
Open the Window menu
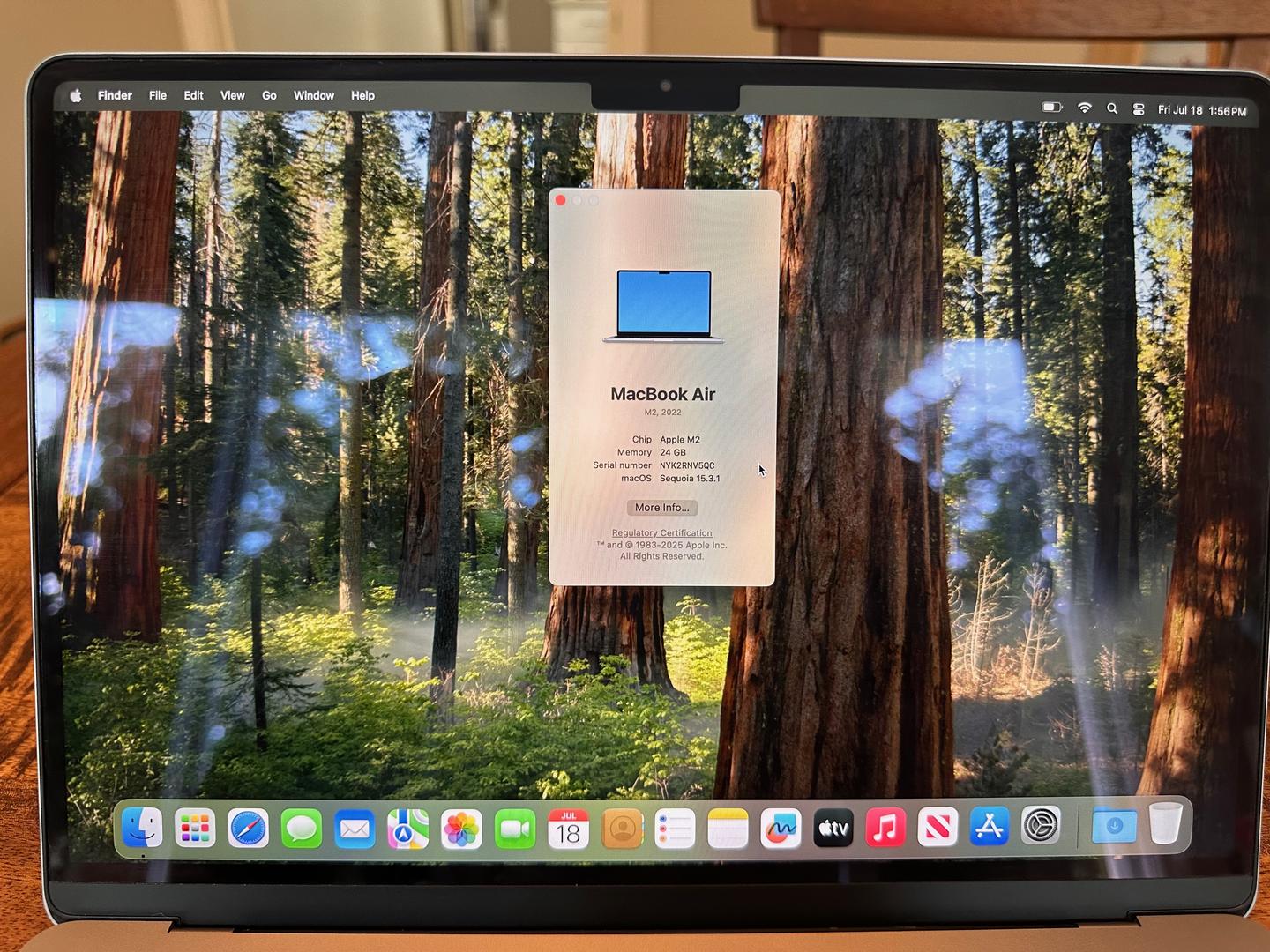tap(314, 95)
